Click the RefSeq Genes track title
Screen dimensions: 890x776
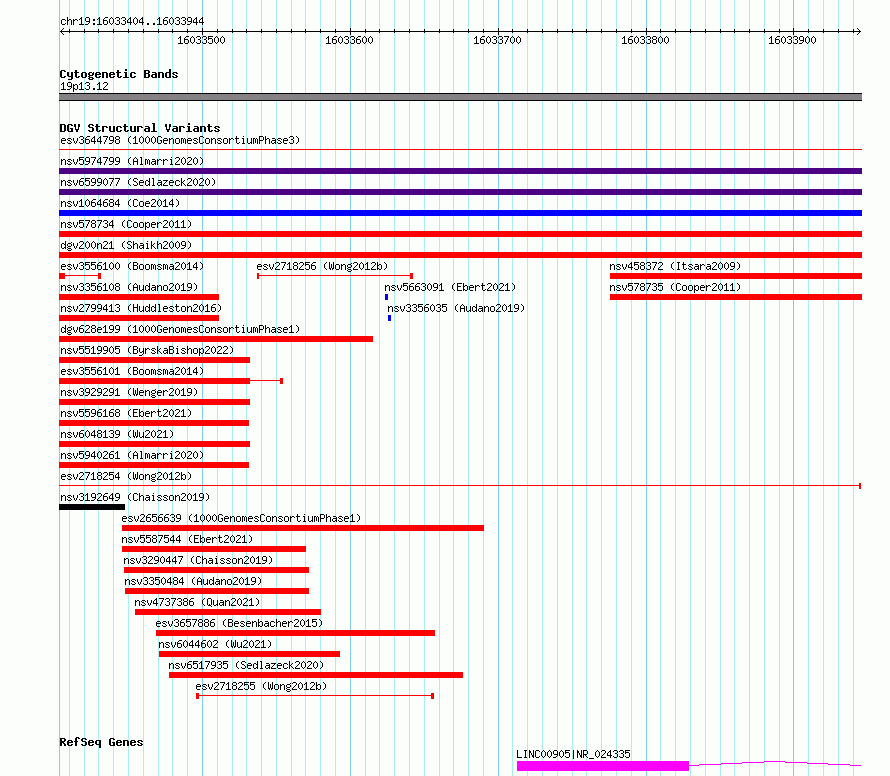click(x=101, y=742)
